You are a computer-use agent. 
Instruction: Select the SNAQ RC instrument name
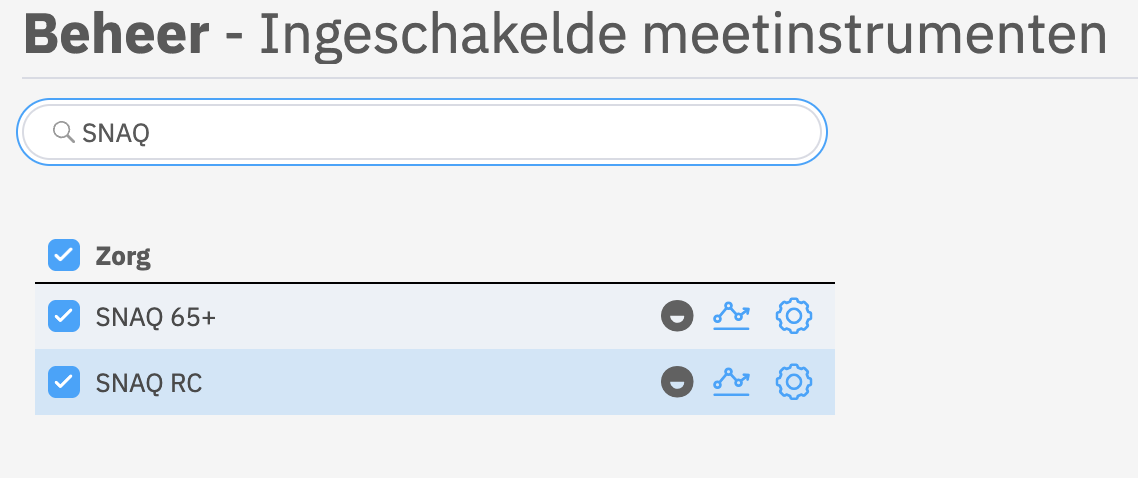(148, 382)
